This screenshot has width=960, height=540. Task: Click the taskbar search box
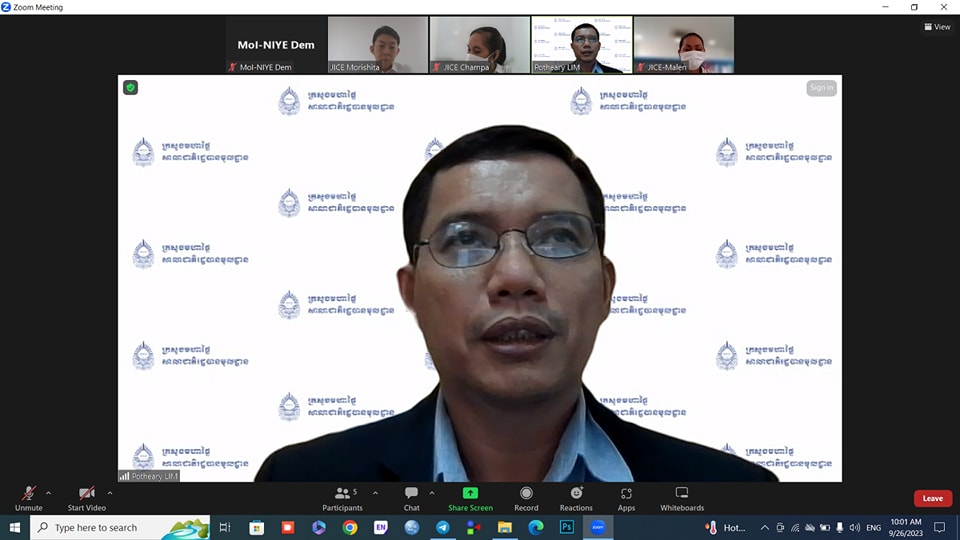pyautogui.click(x=120, y=527)
